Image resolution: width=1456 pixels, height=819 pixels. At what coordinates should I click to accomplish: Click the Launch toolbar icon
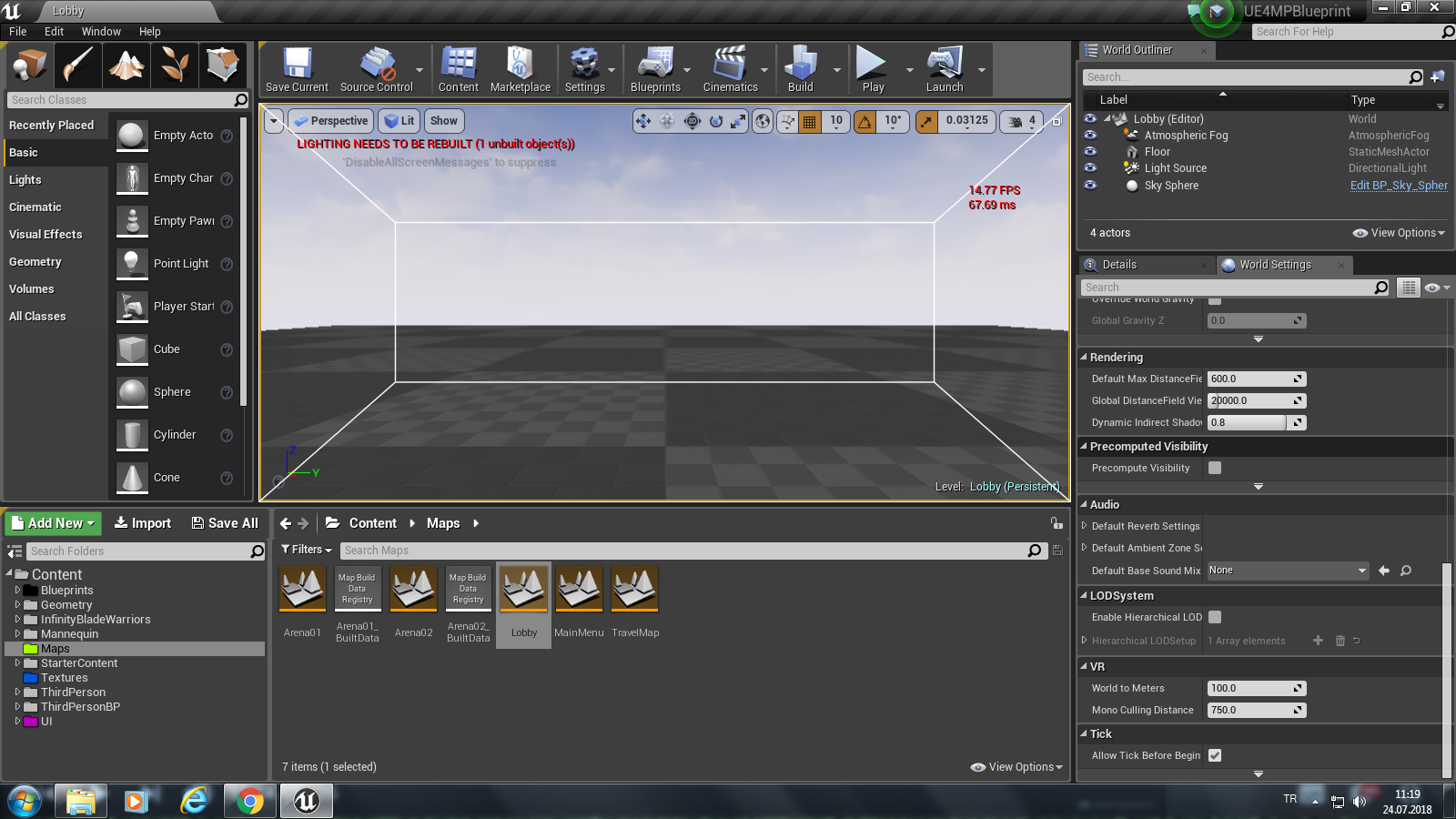(x=945, y=70)
